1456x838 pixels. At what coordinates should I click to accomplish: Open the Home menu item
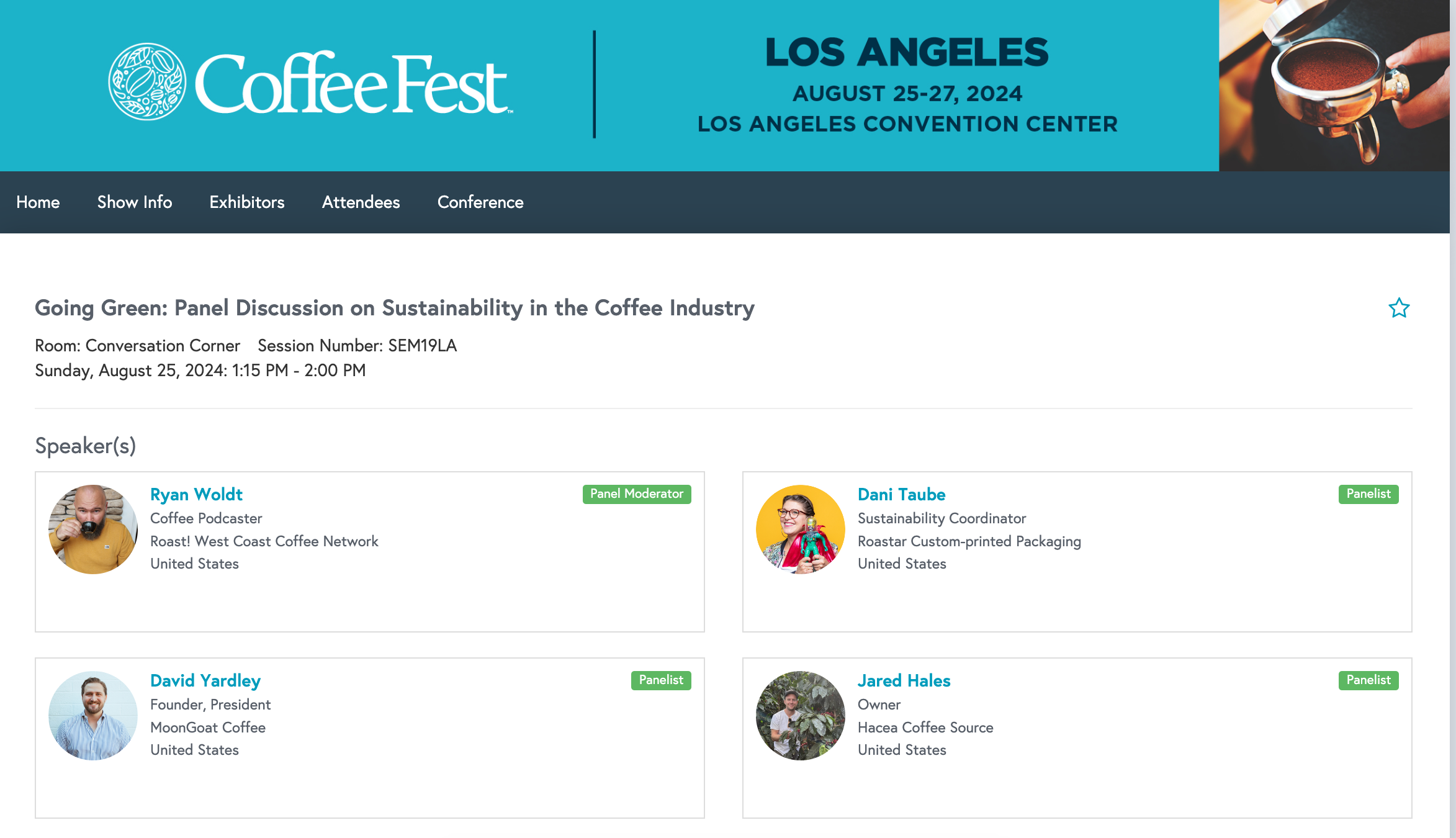[x=38, y=202]
